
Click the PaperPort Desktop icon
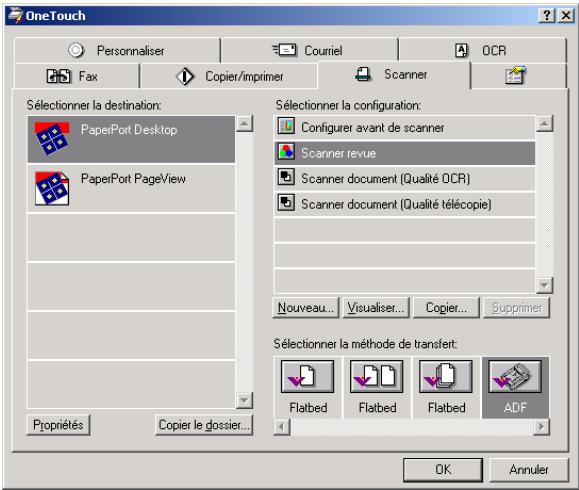click(52, 139)
